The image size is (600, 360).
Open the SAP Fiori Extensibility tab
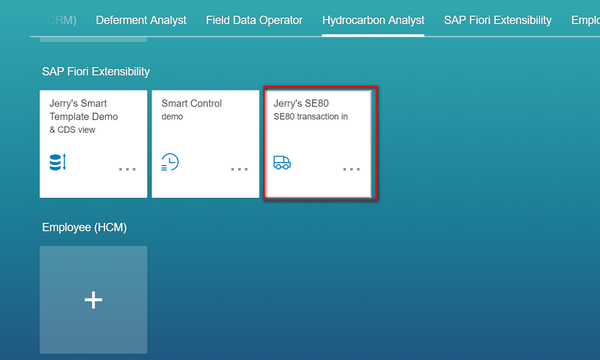(497, 20)
